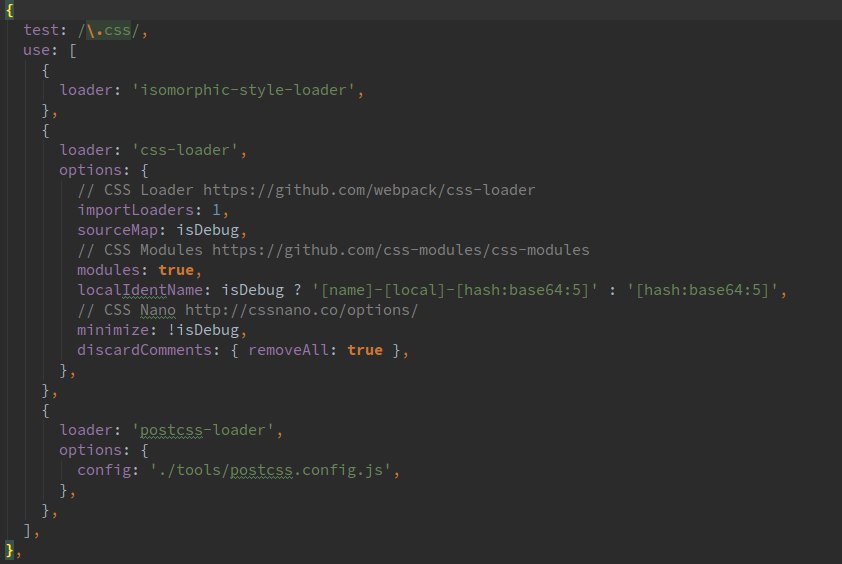Image resolution: width=842 pixels, height=564 pixels.
Task: Click the importLoaders property name
Action: coord(135,210)
